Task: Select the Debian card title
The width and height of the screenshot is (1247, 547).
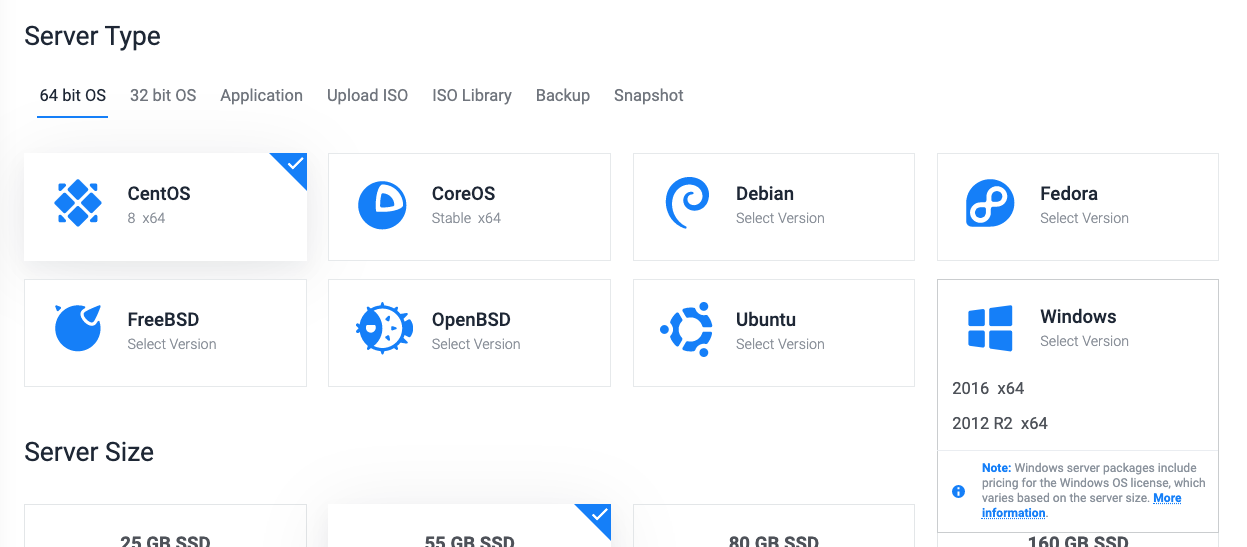Action: (765, 194)
